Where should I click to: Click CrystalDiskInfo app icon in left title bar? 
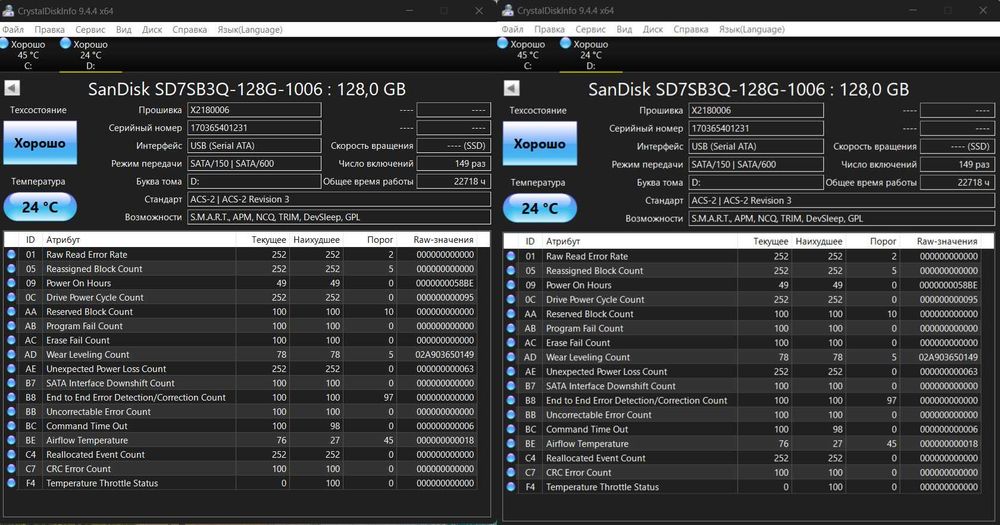click(x=8, y=10)
